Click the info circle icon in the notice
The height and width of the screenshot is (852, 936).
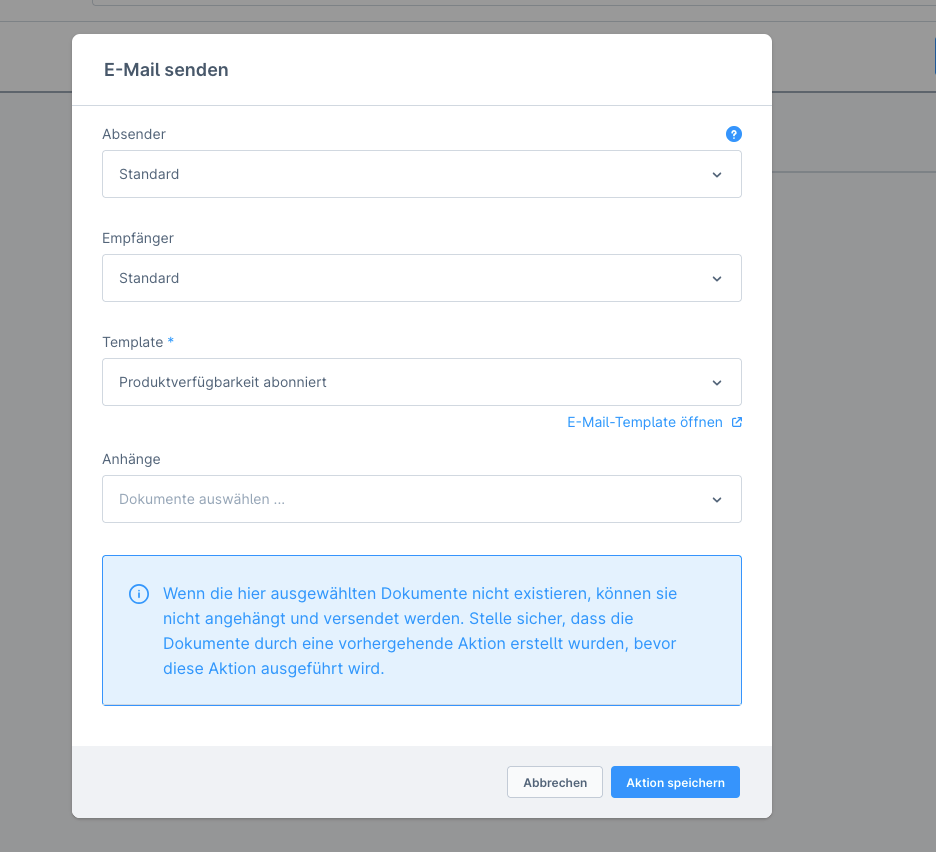pyautogui.click(x=139, y=594)
